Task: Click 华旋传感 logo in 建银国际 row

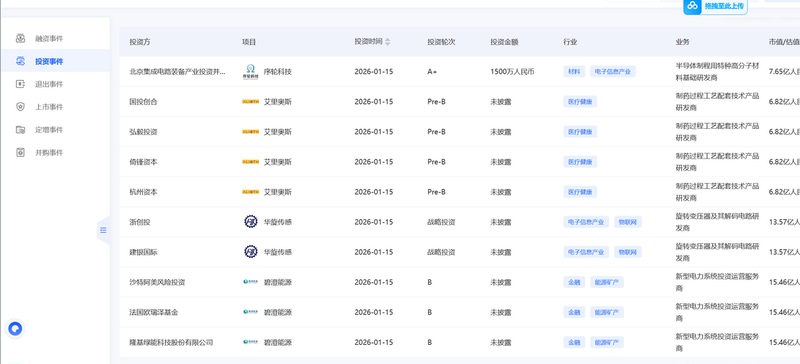Action: coord(251,252)
